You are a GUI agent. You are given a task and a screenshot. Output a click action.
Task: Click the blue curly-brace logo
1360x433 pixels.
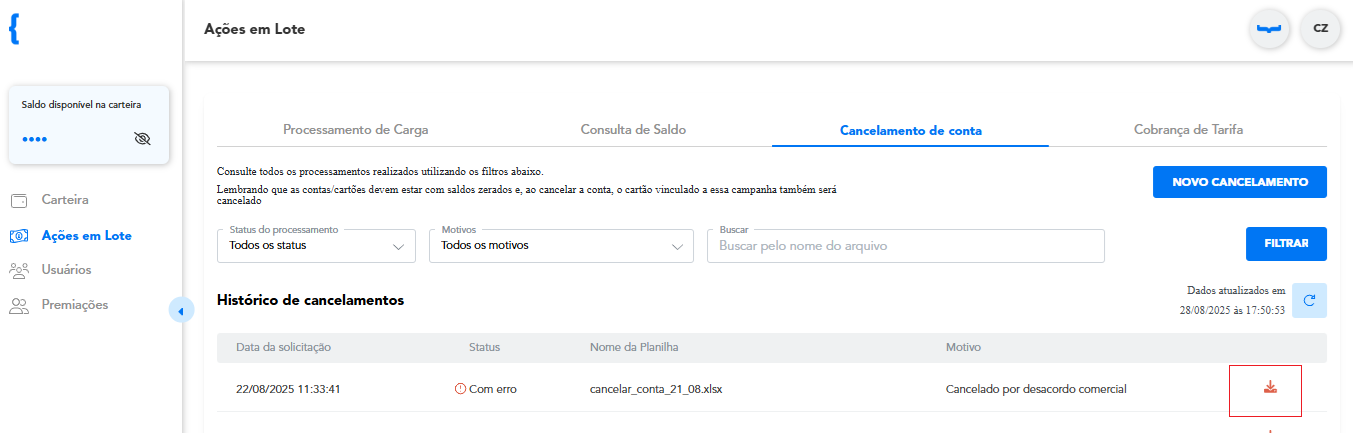14,30
